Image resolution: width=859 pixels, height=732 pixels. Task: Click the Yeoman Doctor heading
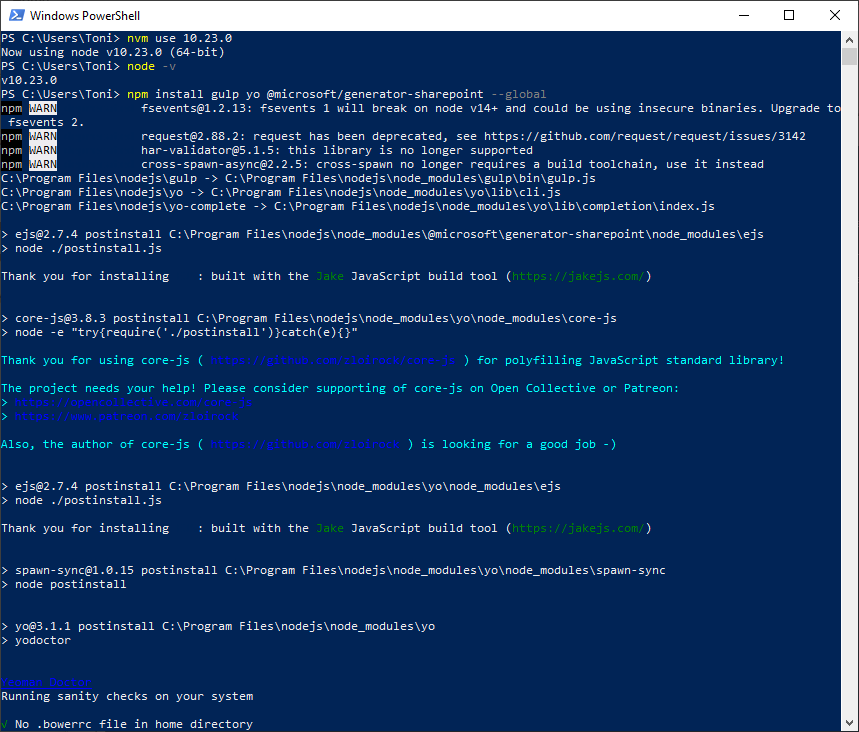(x=46, y=682)
